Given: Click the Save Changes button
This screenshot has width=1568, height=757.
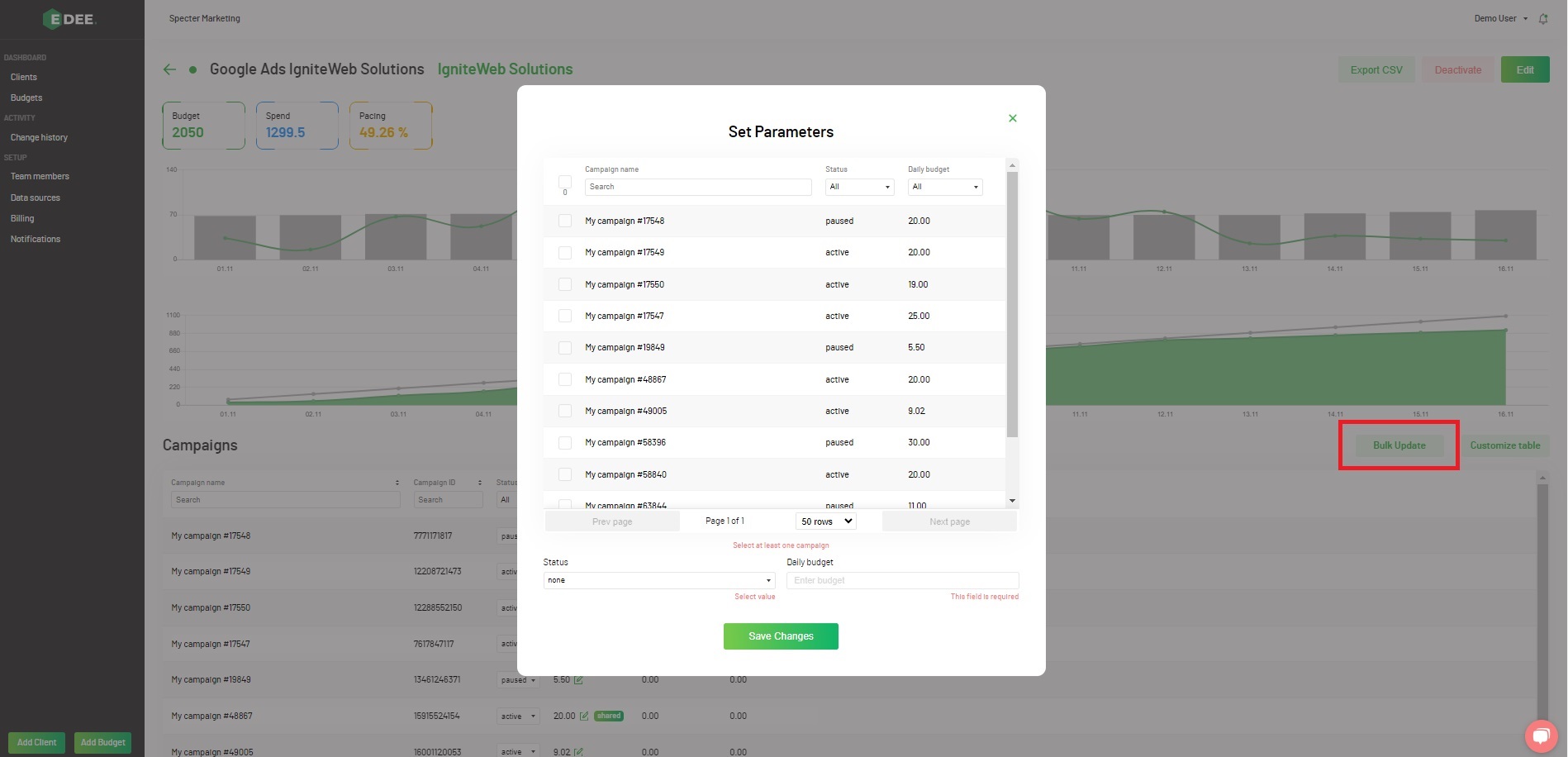Looking at the screenshot, I should click(x=781, y=636).
